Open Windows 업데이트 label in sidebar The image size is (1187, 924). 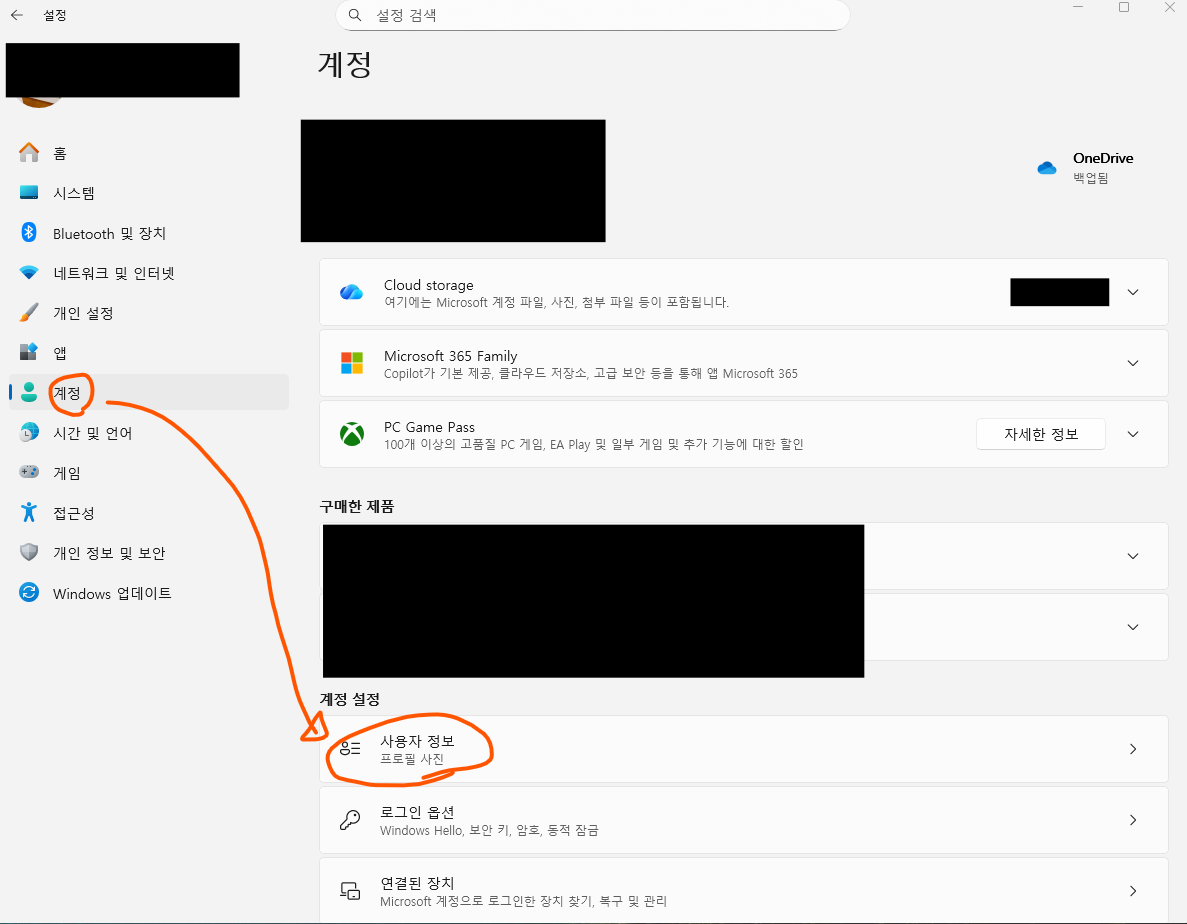(x=112, y=593)
